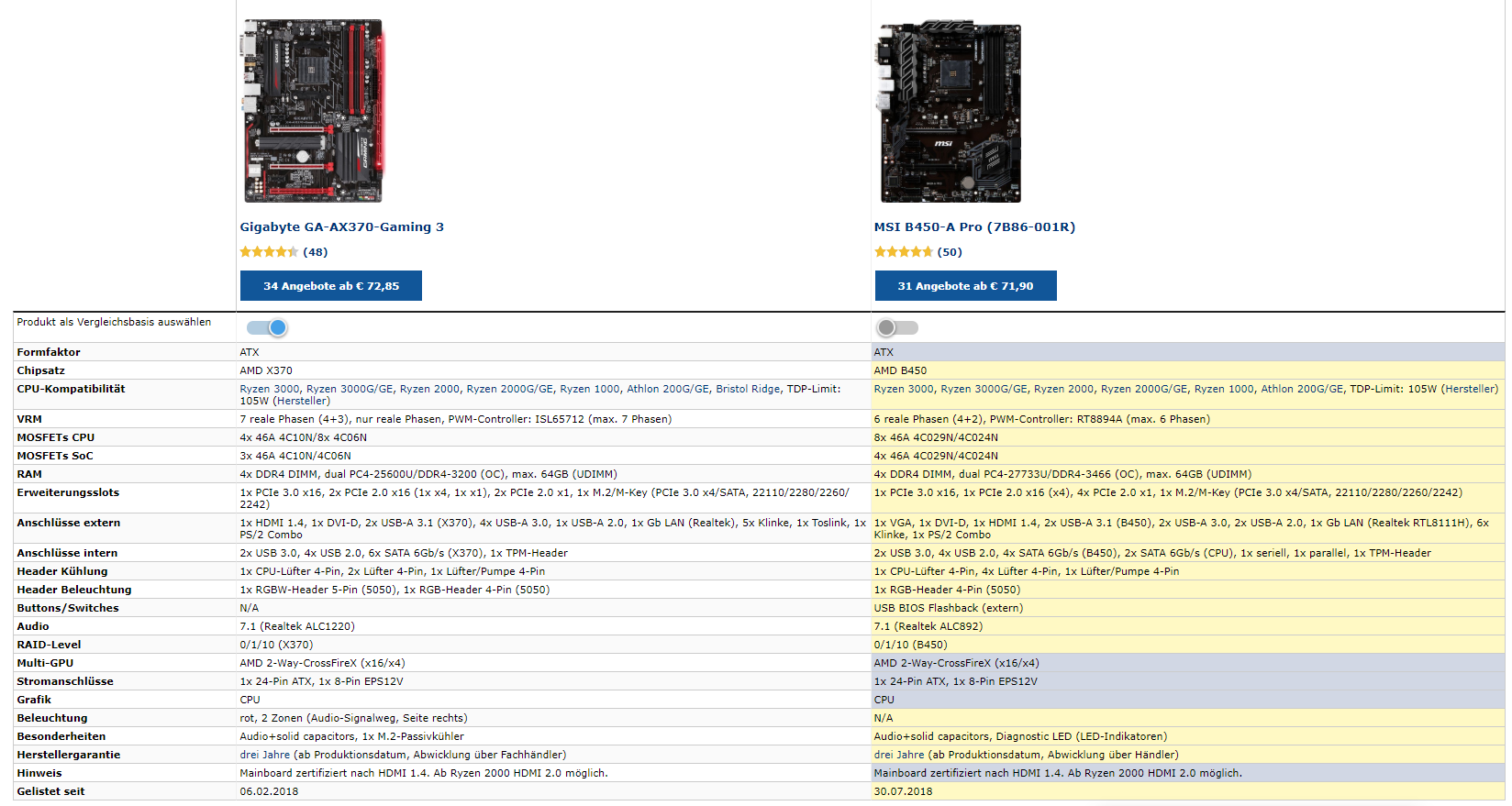Click 'drei Jahre' warranty link in MSI column
The width and height of the screenshot is (1512, 806).
(899, 755)
